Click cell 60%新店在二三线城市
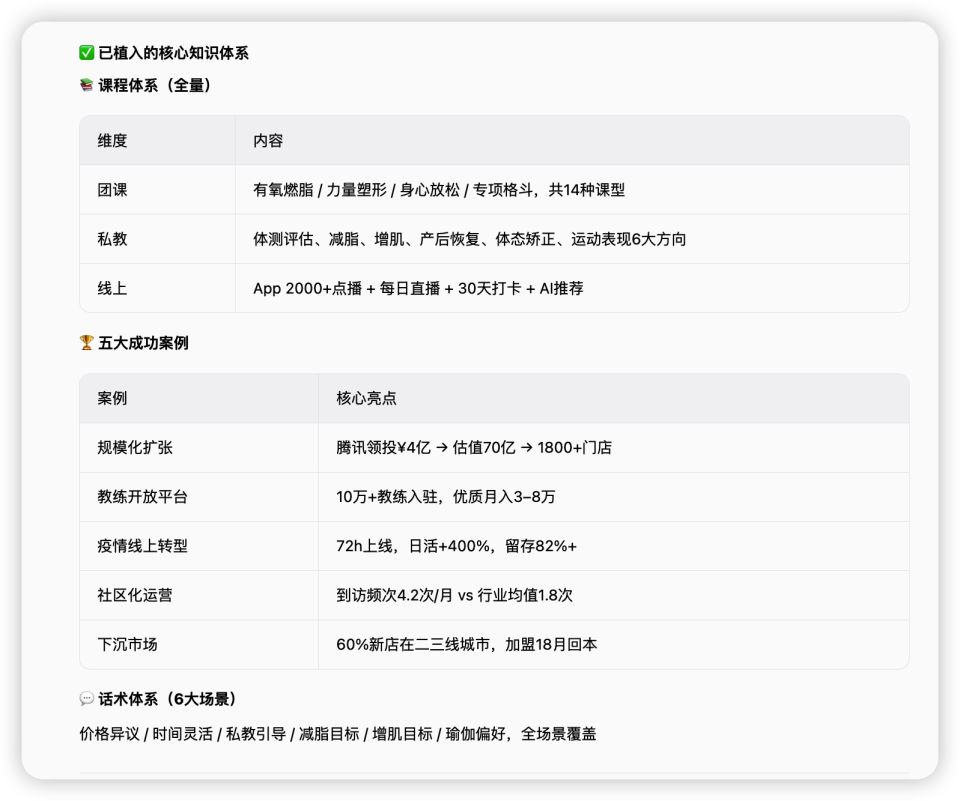The height and width of the screenshot is (801, 960). click(x=613, y=644)
